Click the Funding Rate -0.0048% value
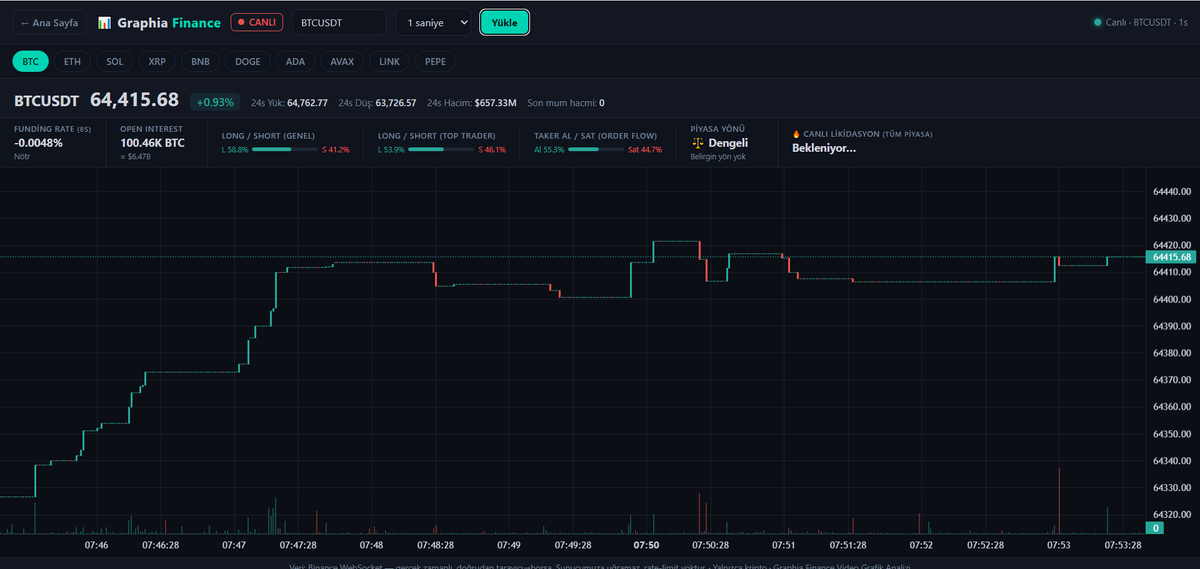1200x569 pixels. pos(38,143)
